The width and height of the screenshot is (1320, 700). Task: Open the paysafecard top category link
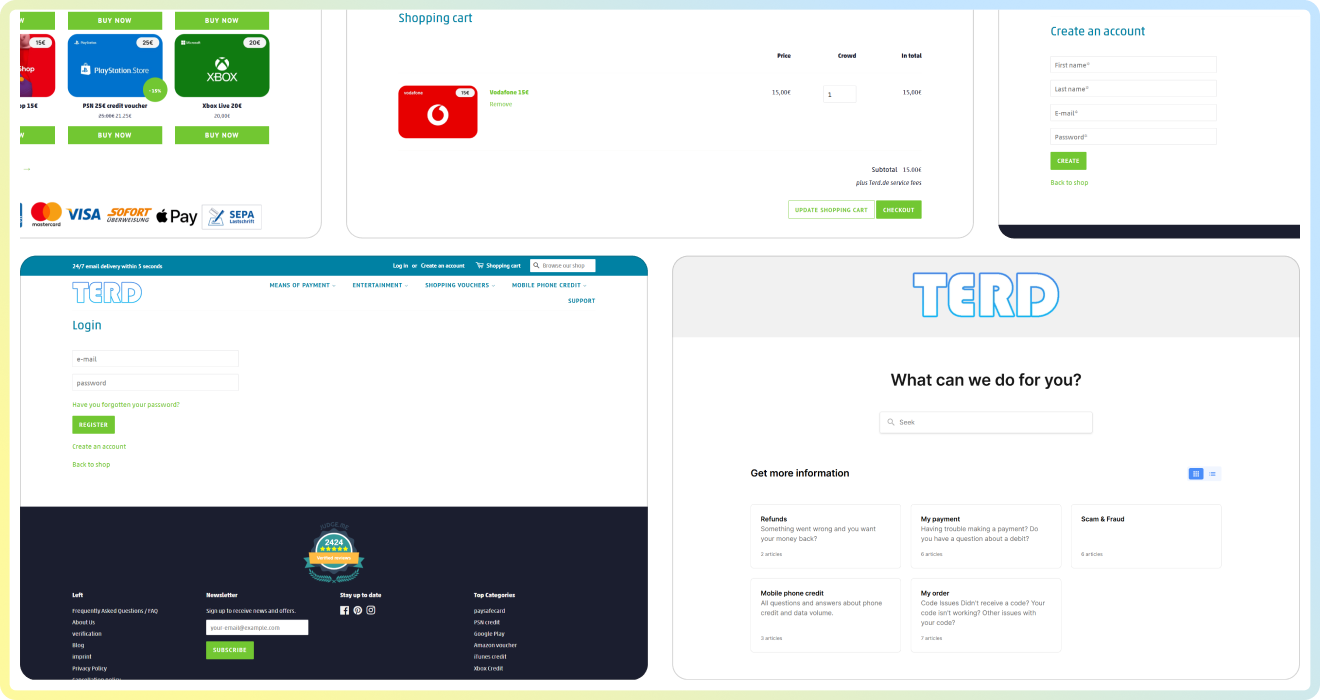click(x=490, y=611)
